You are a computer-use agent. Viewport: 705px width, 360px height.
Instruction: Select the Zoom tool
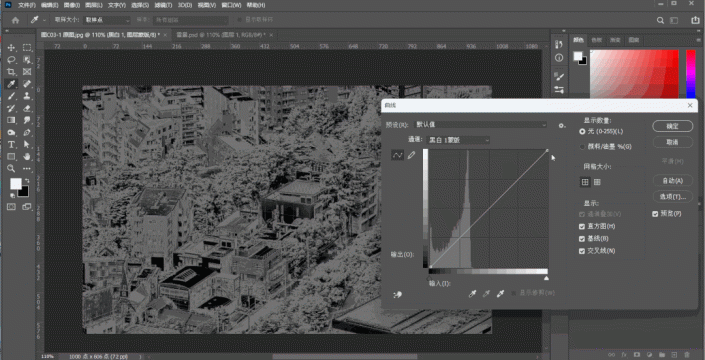pos(11,169)
